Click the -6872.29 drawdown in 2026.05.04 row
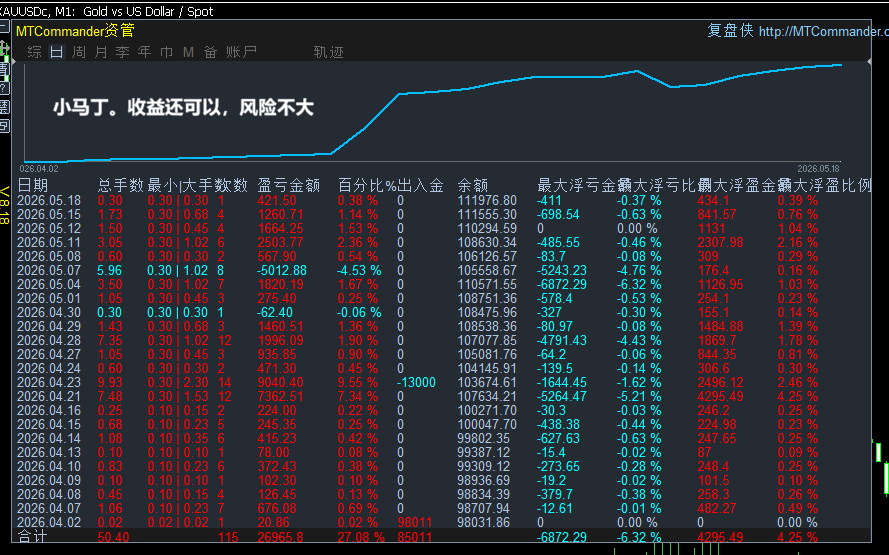The width and height of the screenshot is (889, 555). tap(562, 285)
